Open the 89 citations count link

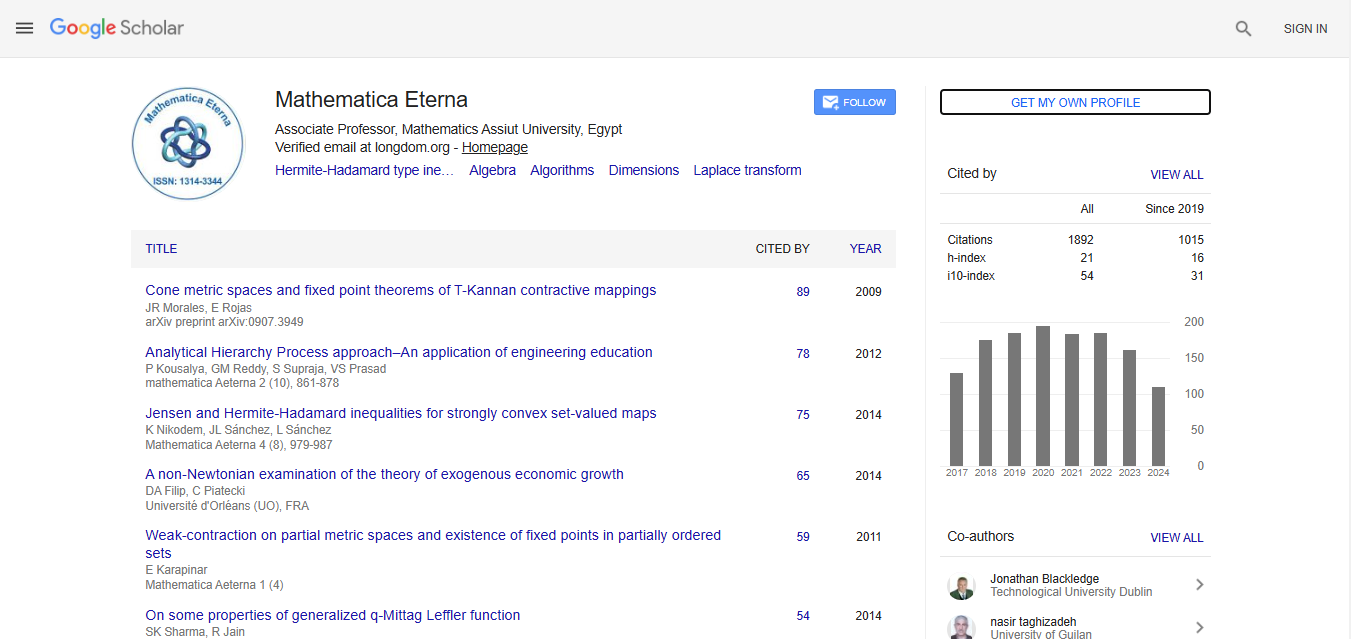[x=803, y=292]
